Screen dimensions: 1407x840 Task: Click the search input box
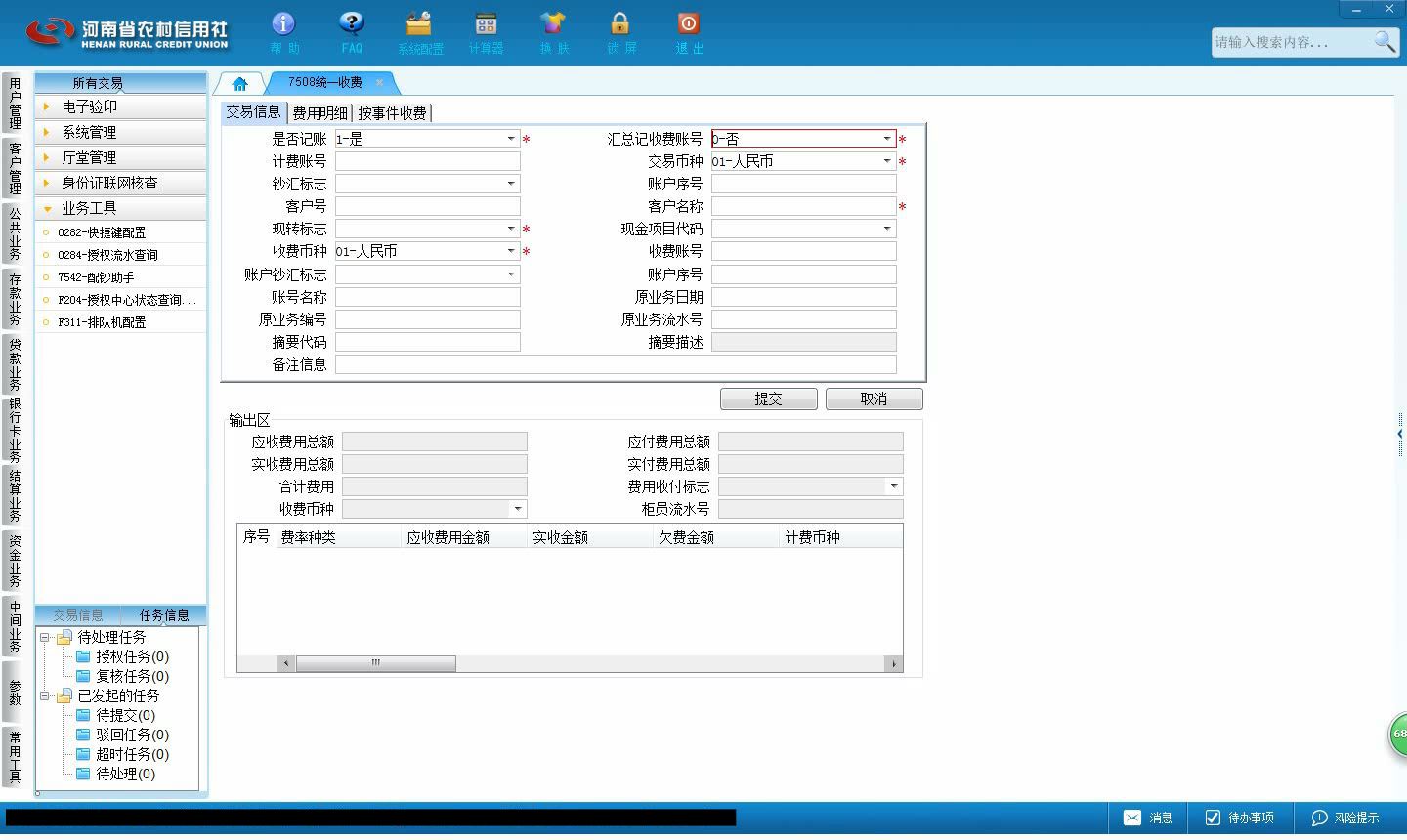coord(1291,42)
